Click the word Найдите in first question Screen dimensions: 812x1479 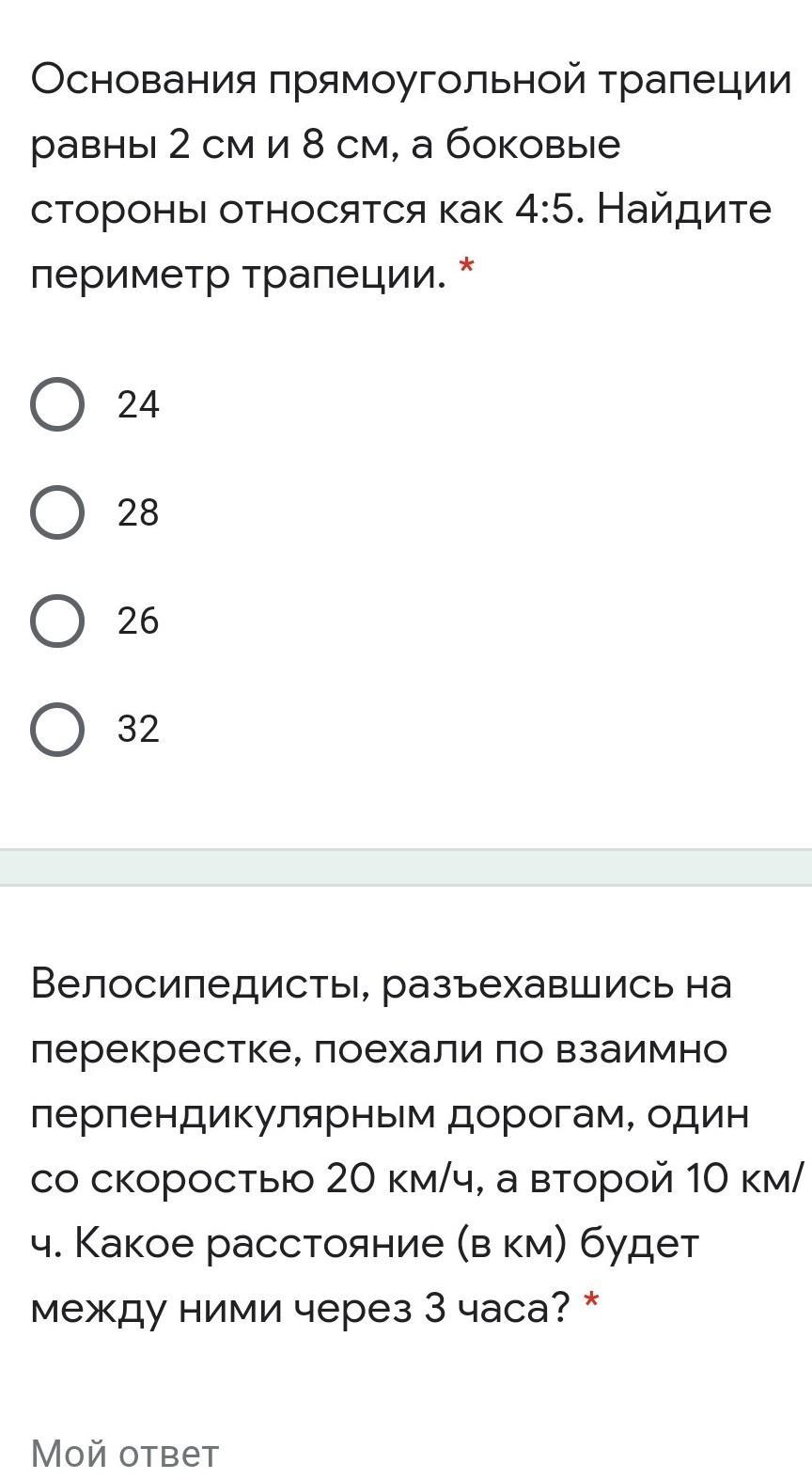point(684,210)
